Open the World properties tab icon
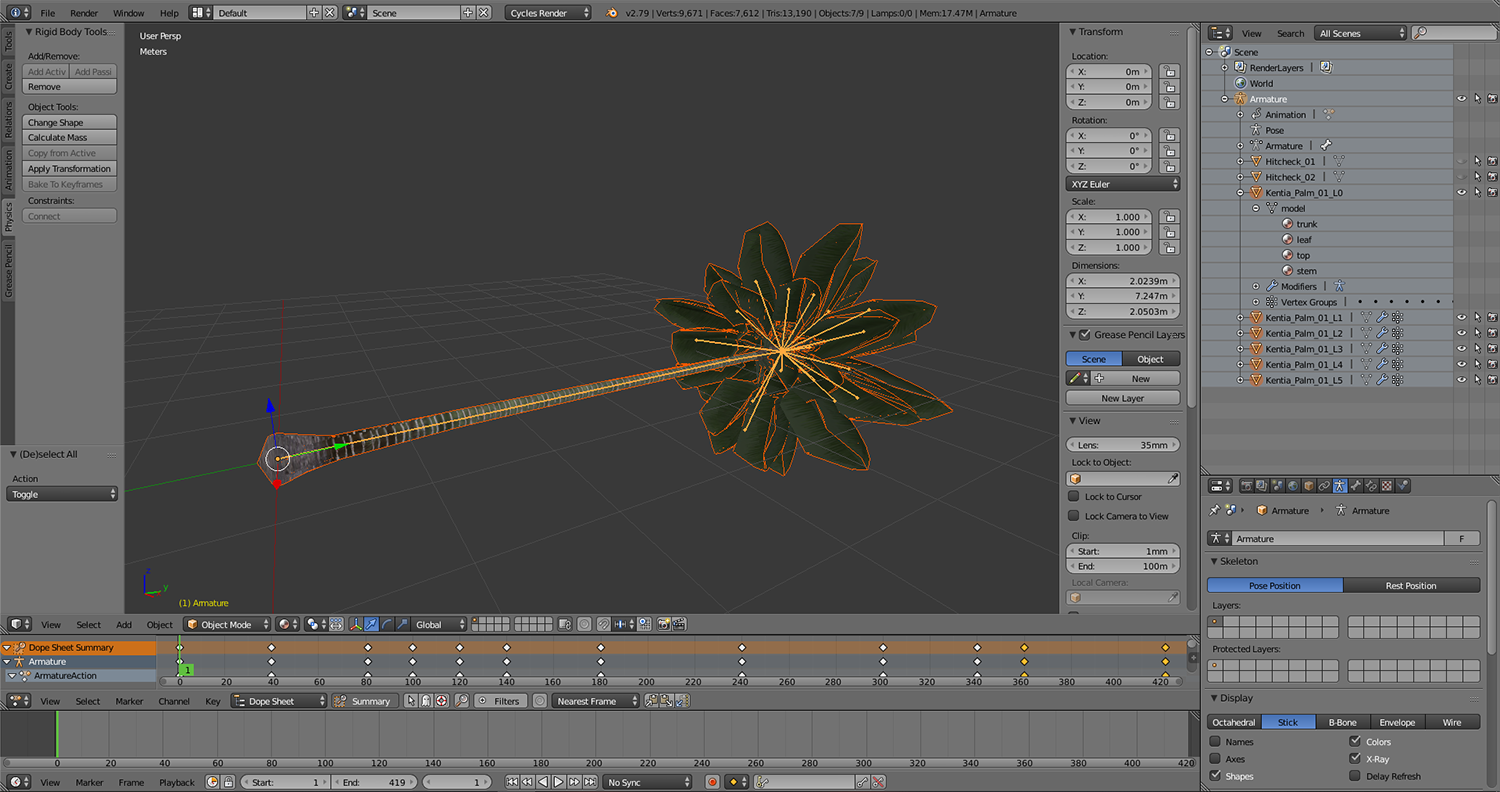Image resolution: width=1500 pixels, height=792 pixels. (x=1293, y=486)
